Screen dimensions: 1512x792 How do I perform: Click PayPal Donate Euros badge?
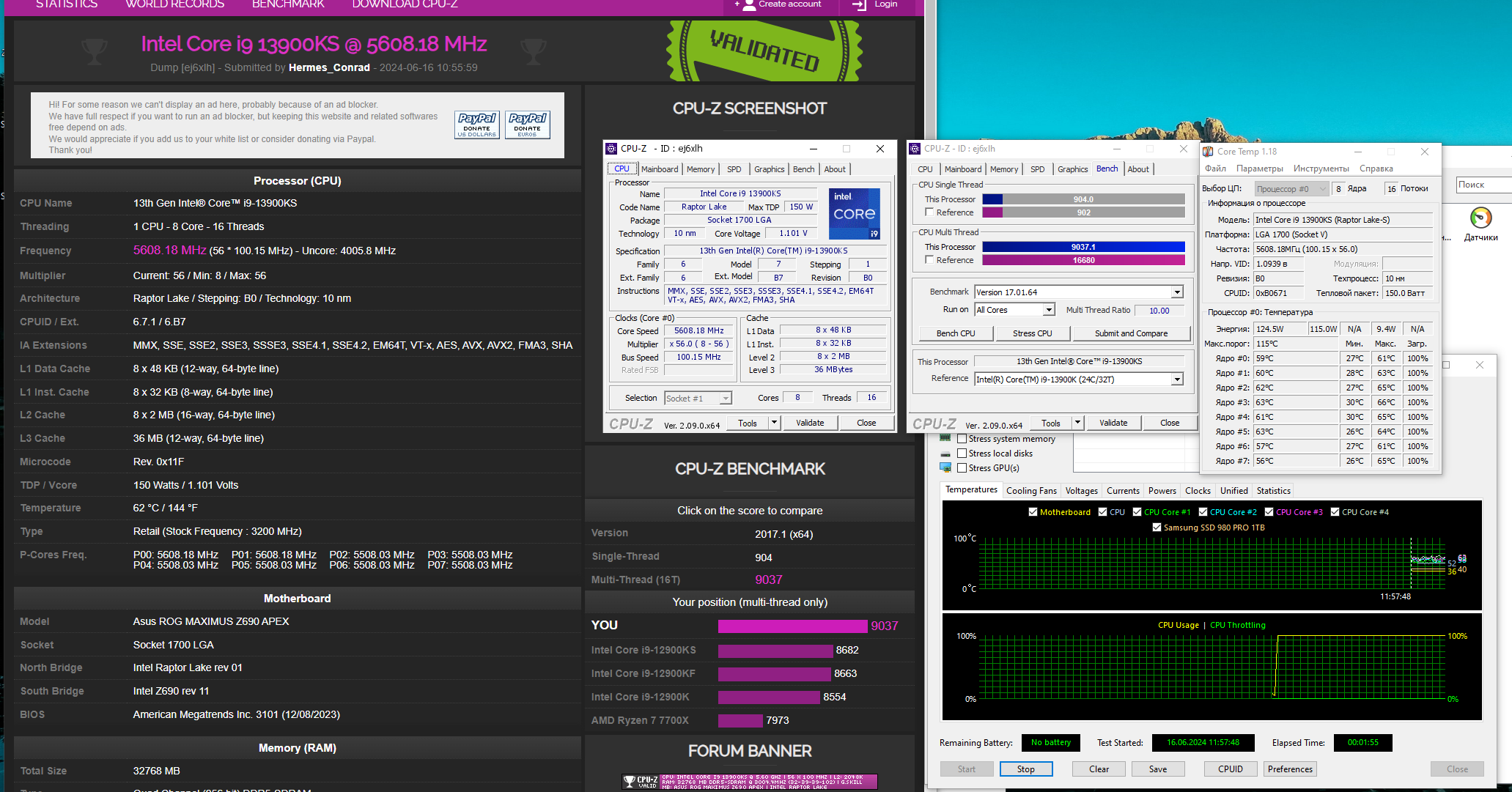[x=527, y=125]
